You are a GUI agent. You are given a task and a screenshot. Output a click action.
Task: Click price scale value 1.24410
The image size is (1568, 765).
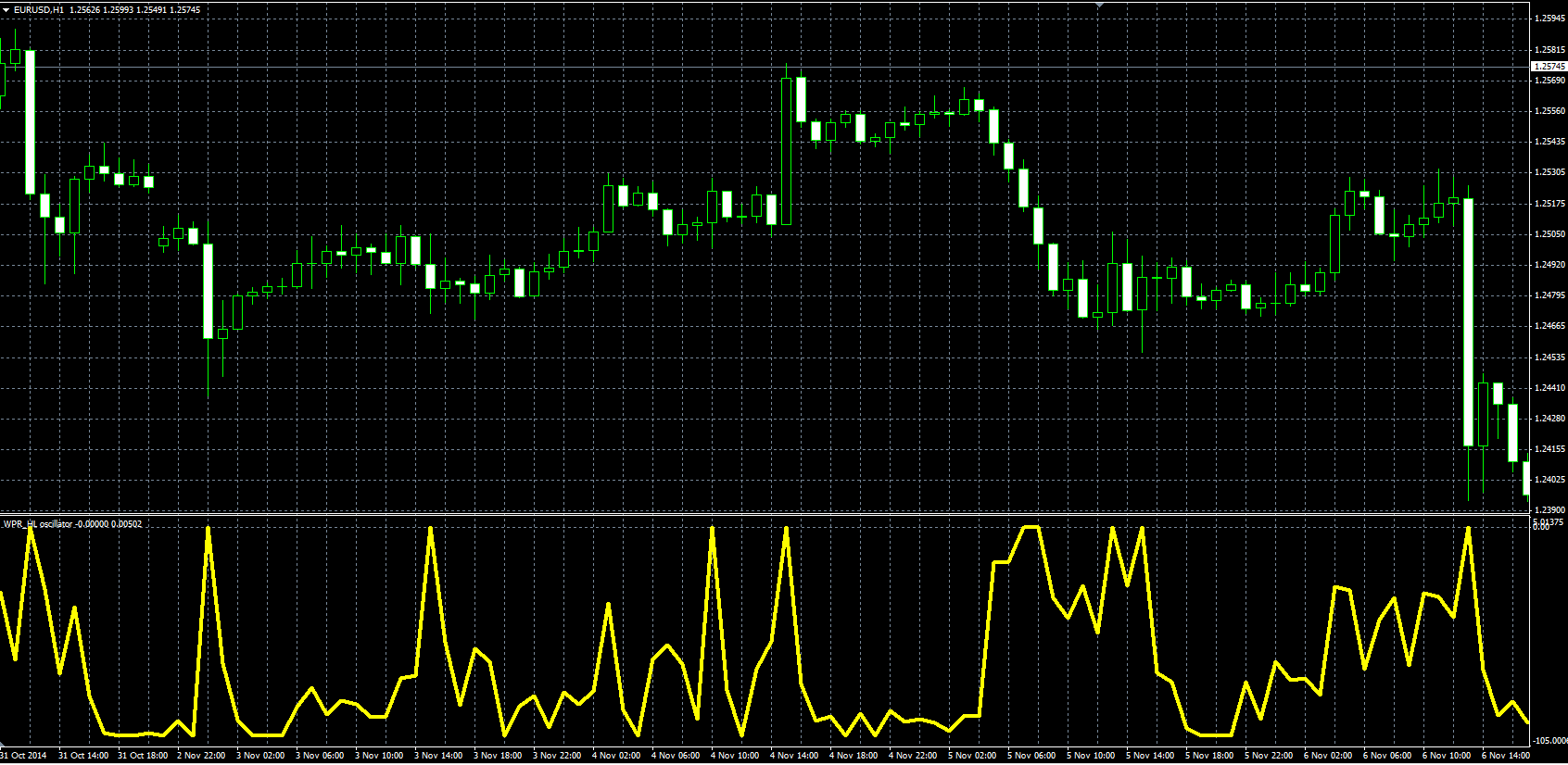pyautogui.click(x=1549, y=388)
